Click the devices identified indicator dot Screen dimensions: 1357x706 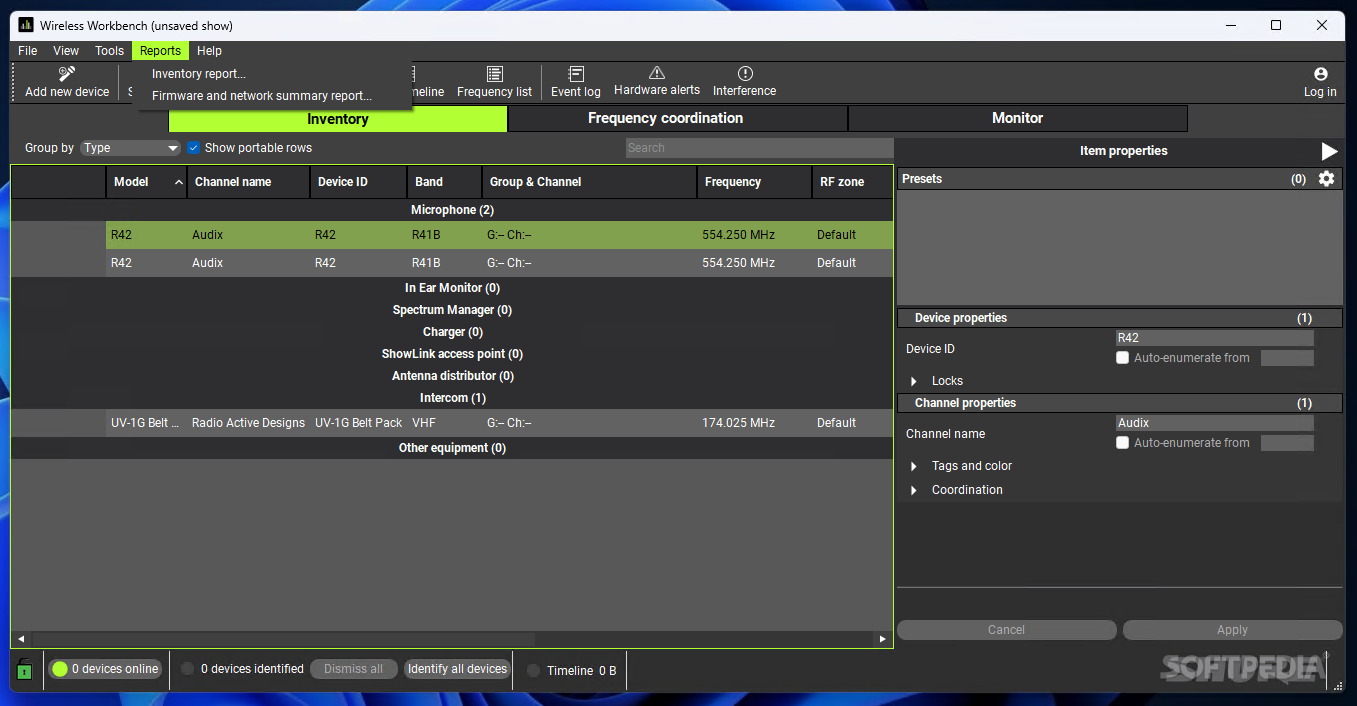click(187, 669)
